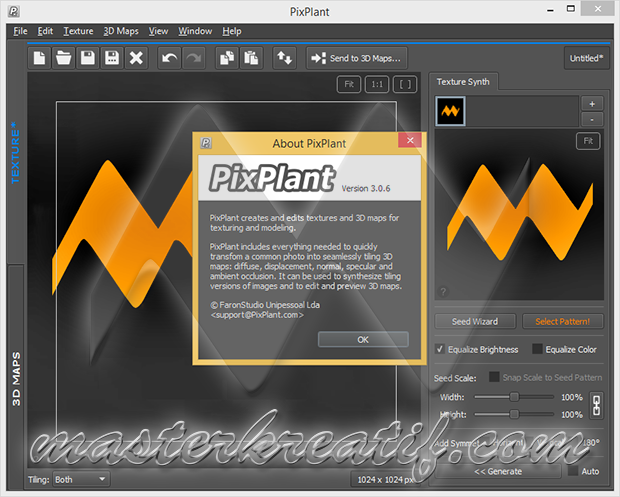Enable Equalize Color checkbox
This screenshot has height=497, width=620.
537,349
